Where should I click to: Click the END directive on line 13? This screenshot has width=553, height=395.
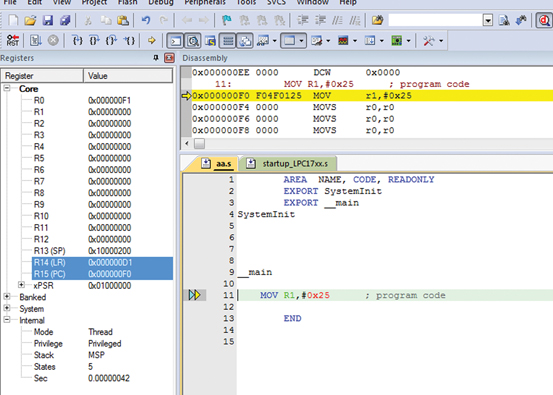point(292,318)
